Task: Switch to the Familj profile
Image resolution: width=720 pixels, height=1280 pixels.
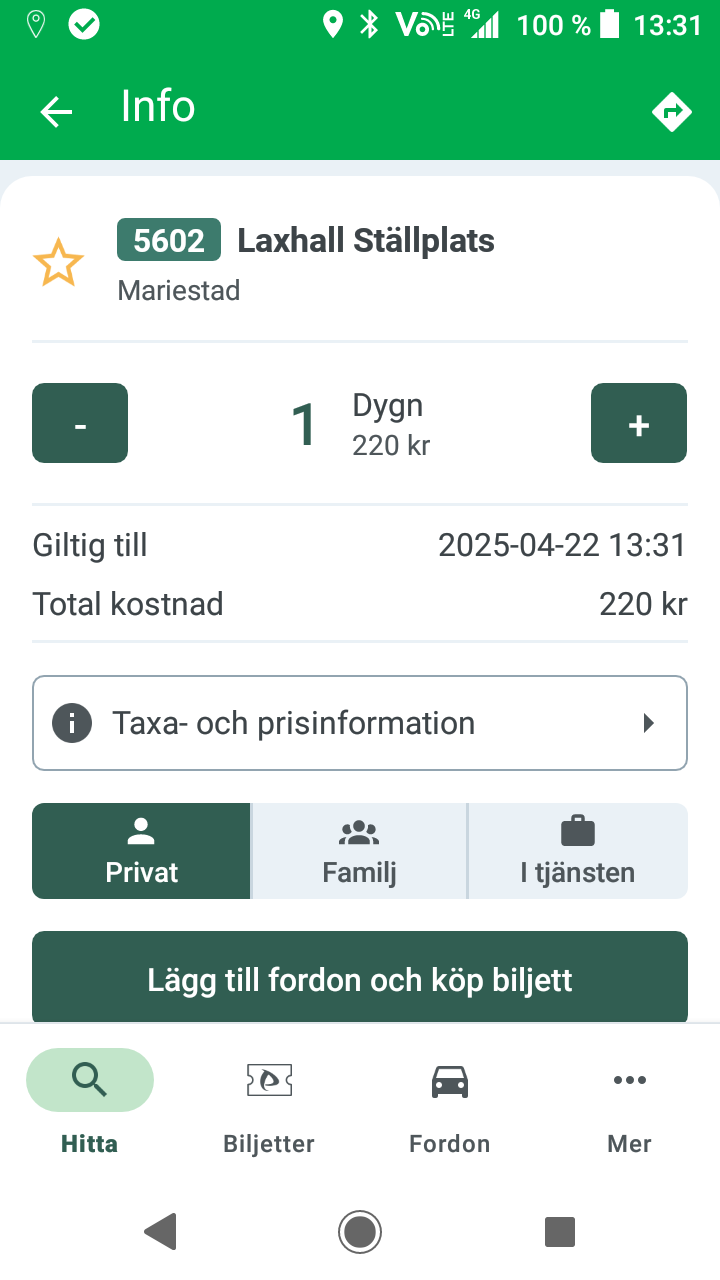Action: (x=359, y=851)
